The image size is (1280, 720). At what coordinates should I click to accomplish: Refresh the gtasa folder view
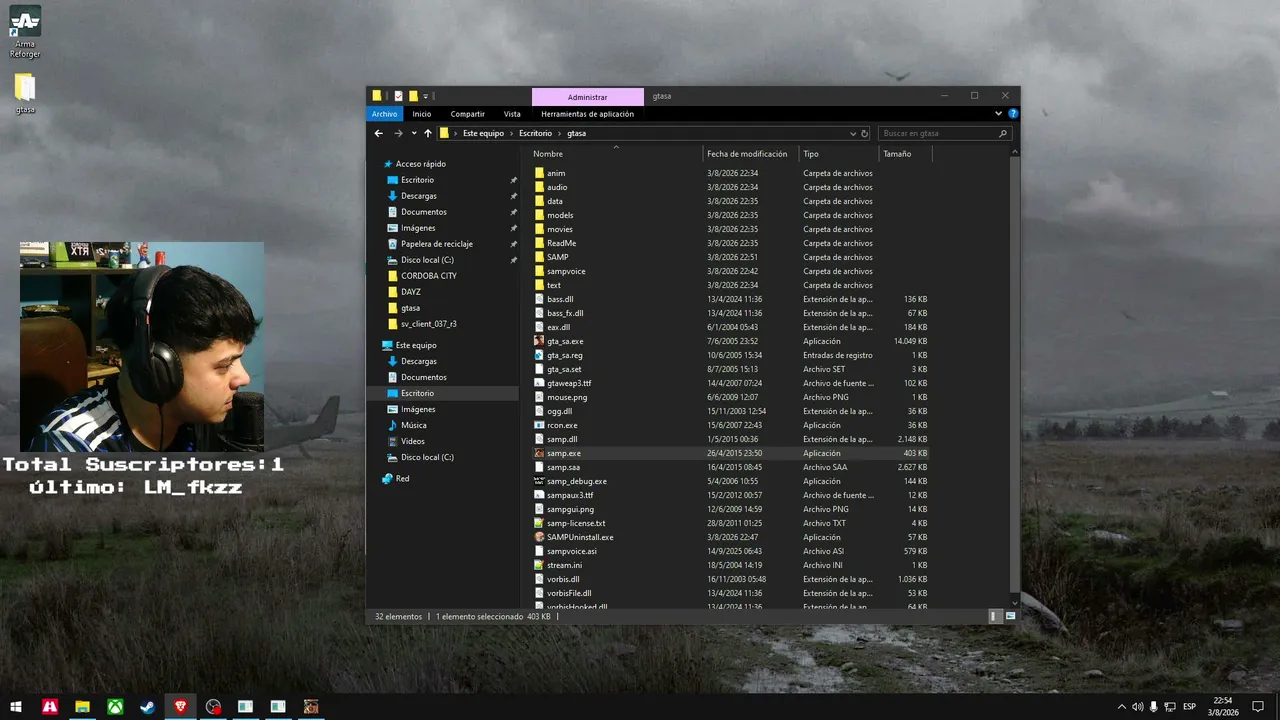point(865,133)
